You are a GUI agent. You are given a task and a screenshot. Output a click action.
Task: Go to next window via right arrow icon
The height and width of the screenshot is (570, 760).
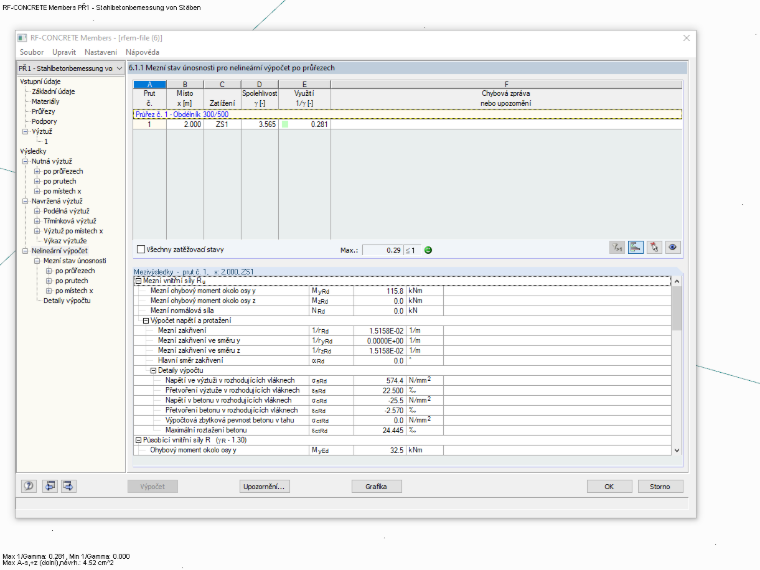click(x=68, y=486)
